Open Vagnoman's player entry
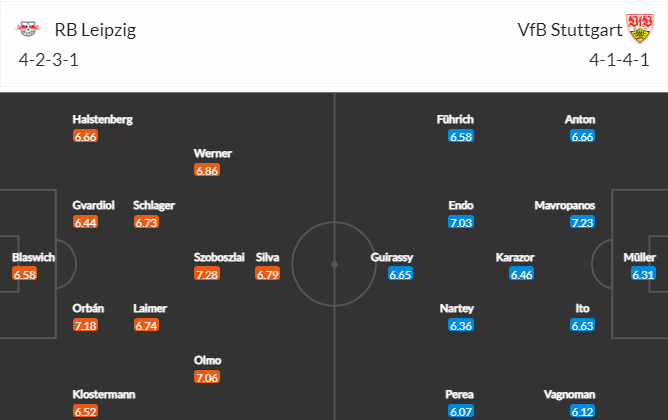The width and height of the screenshot is (668, 420). pos(569,394)
